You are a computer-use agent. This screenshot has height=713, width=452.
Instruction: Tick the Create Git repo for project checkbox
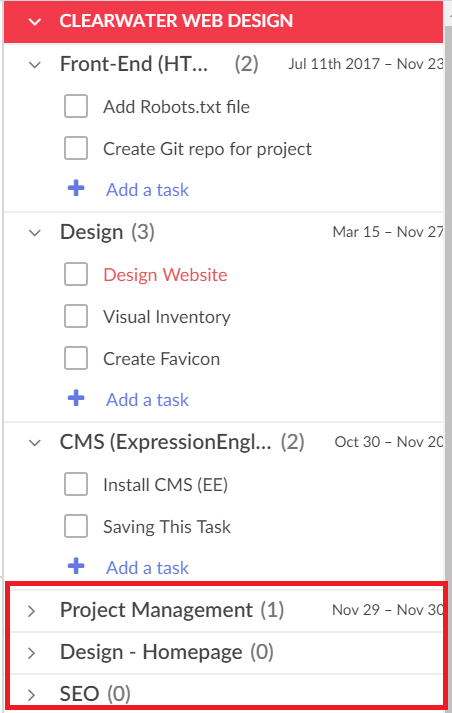pos(76,148)
